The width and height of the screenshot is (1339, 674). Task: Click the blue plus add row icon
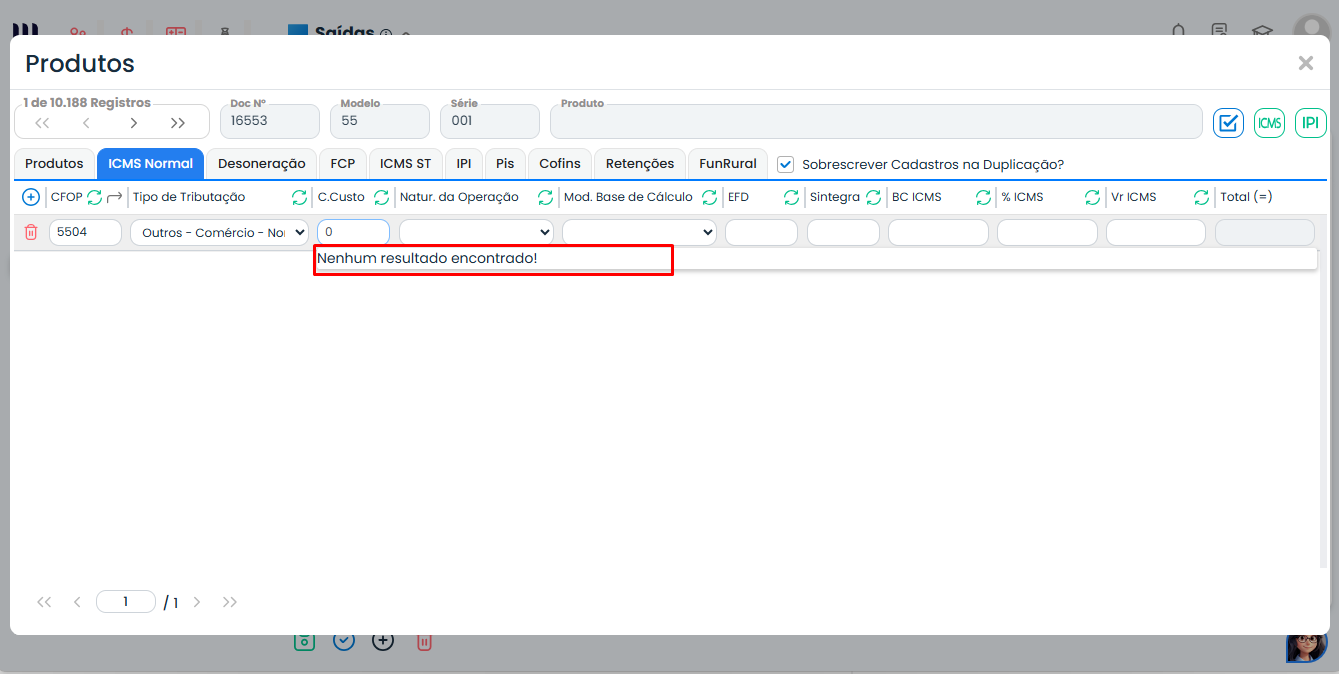(31, 197)
